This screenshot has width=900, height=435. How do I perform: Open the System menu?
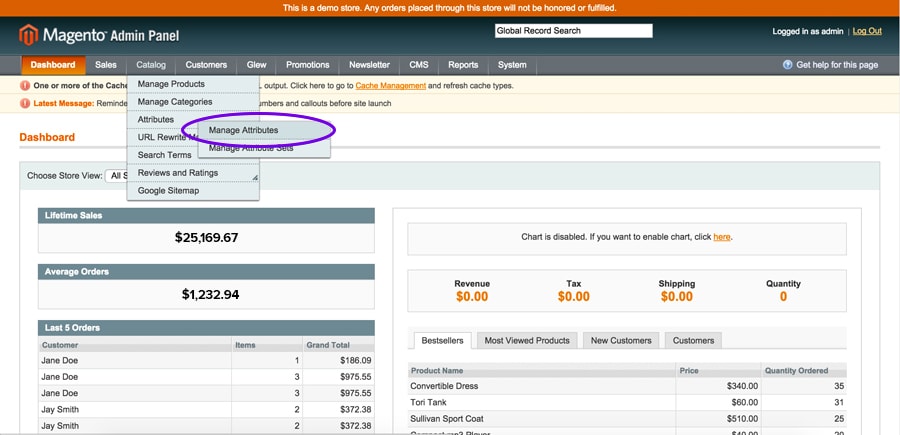point(512,65)
